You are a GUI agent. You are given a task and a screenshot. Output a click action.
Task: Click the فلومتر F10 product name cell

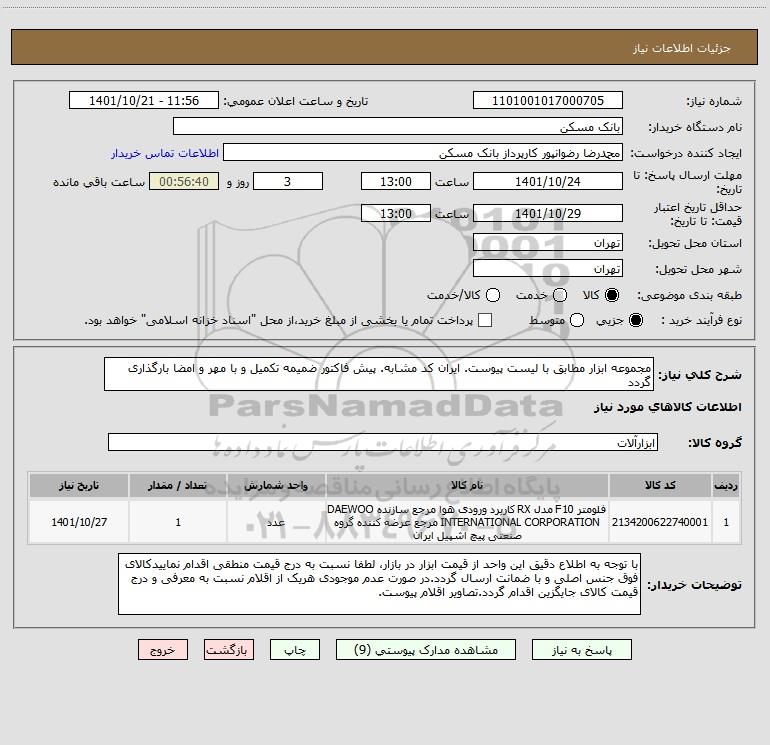click(x=467, y=522)
